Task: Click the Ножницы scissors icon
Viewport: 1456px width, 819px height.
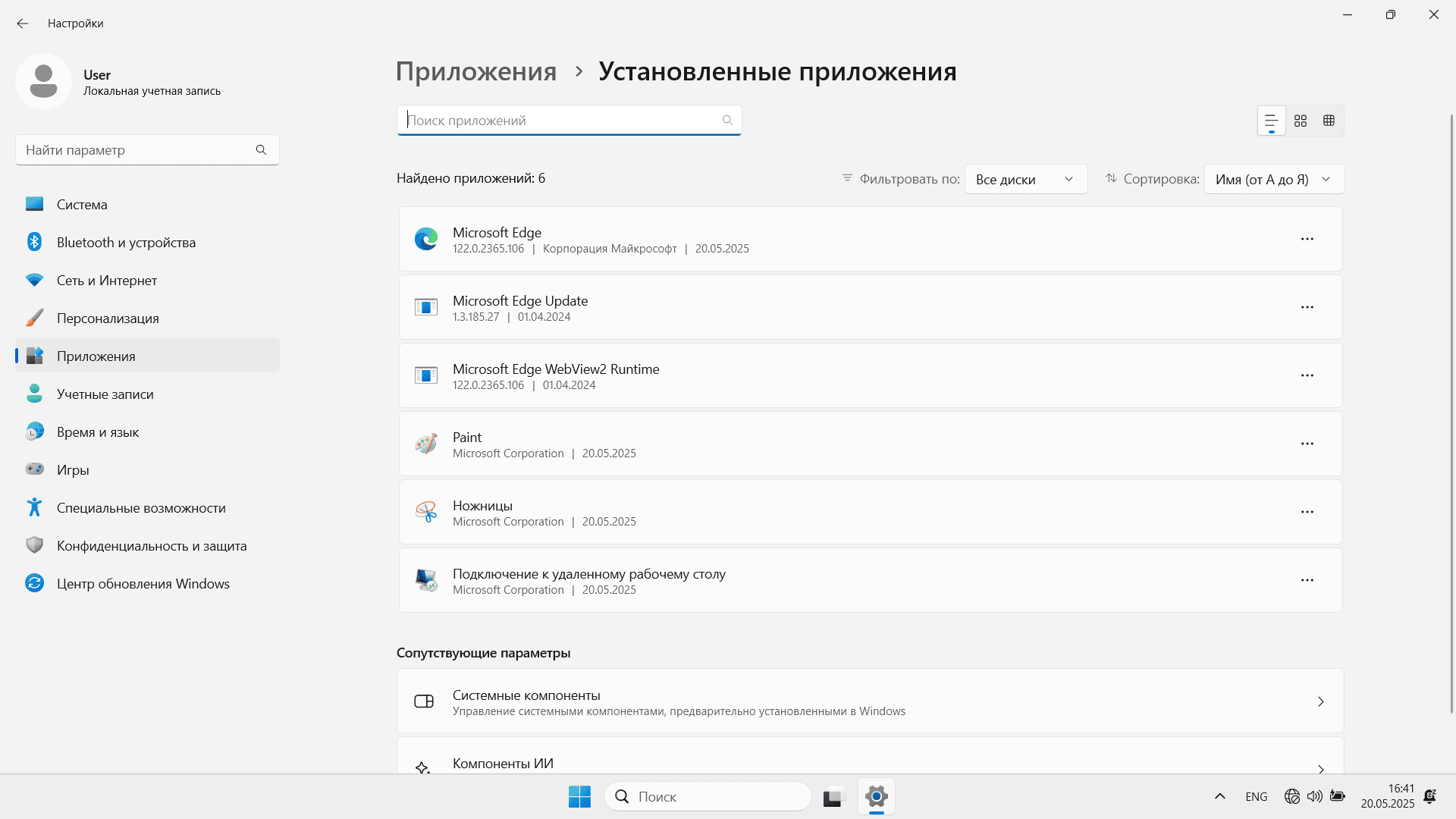Action: [x=426, y=512]
